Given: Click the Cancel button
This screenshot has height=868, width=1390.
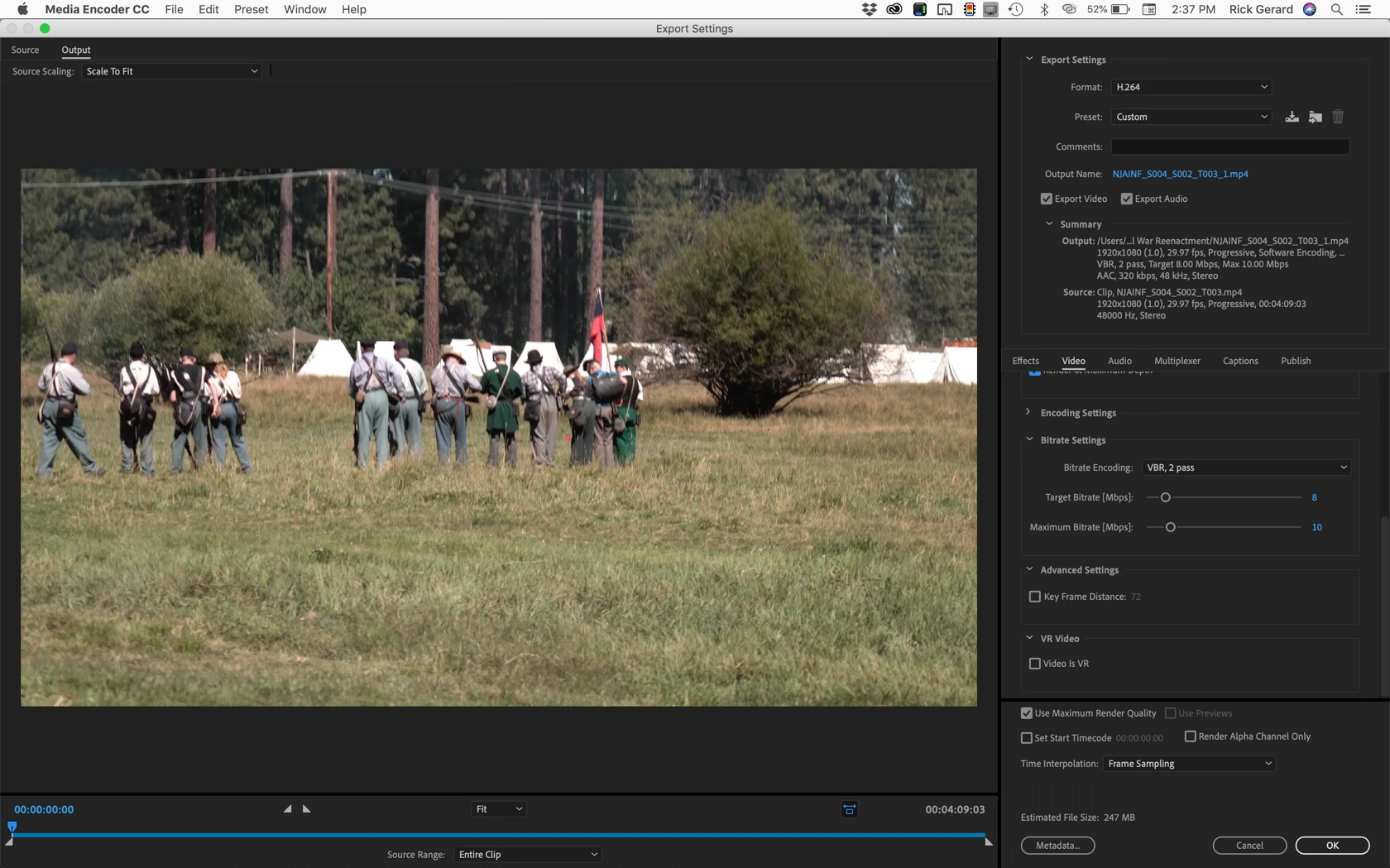Looking at the screenshot, I should click(x=1249, y=846).
